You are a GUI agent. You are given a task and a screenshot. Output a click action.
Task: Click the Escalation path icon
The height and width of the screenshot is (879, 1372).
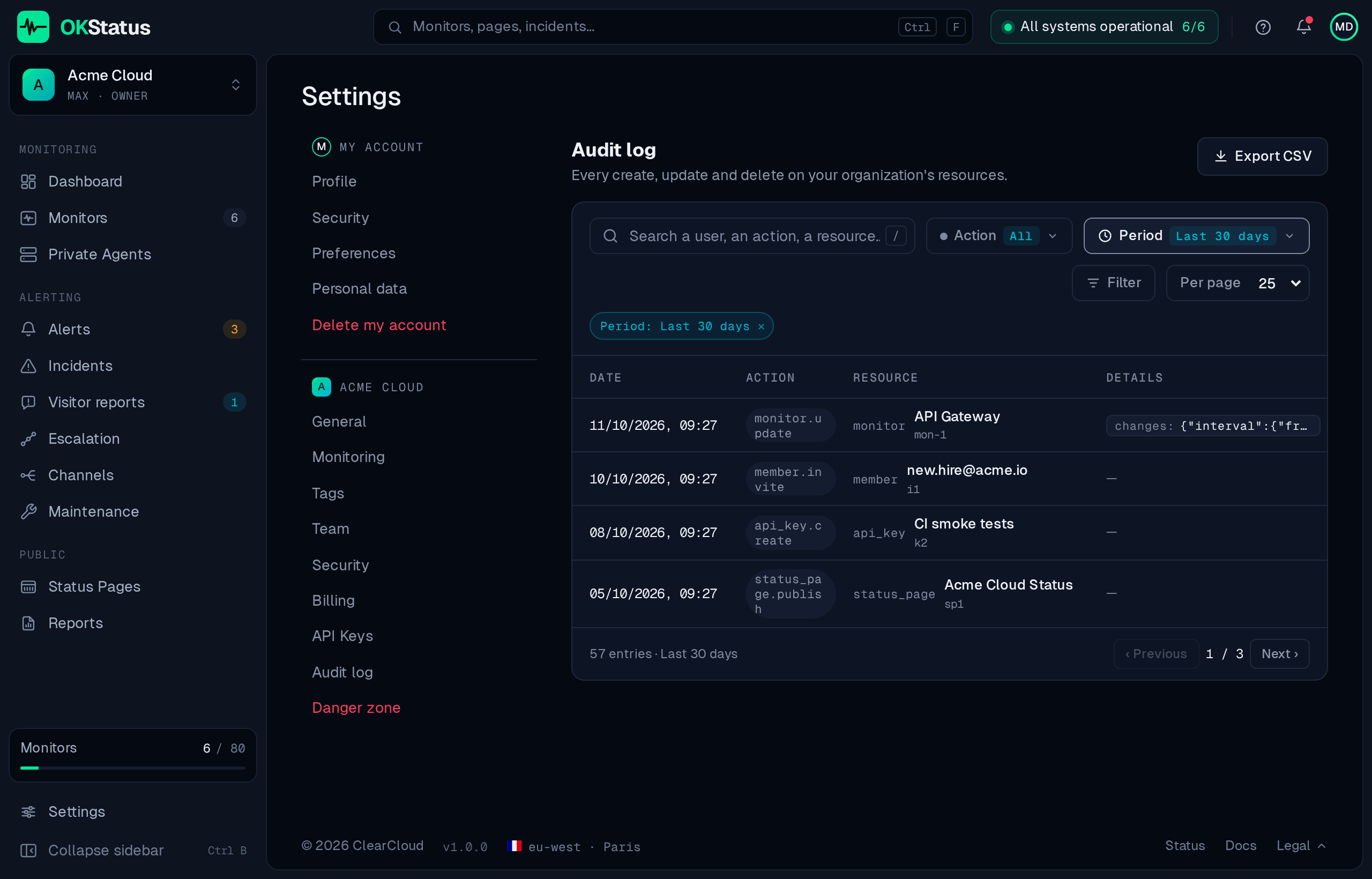28,439
